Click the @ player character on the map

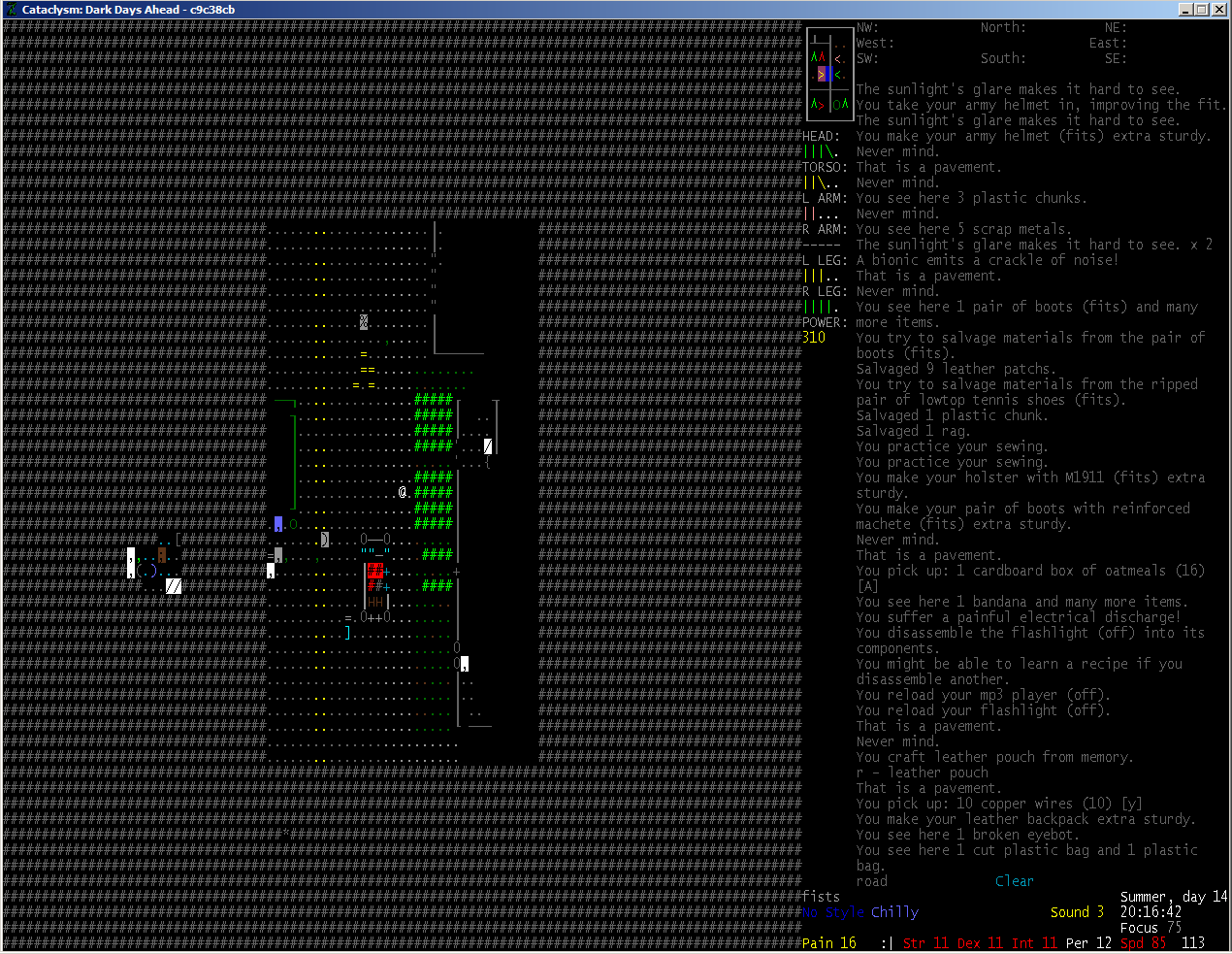(x=403, y=493)
